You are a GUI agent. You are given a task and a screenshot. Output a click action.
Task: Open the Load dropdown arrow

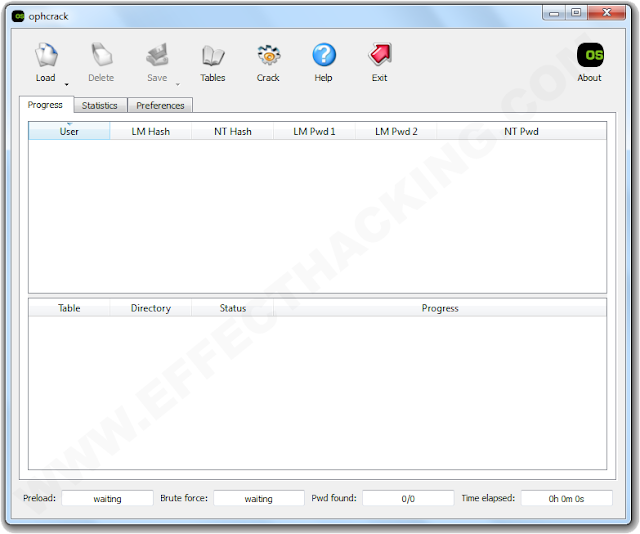67,85
